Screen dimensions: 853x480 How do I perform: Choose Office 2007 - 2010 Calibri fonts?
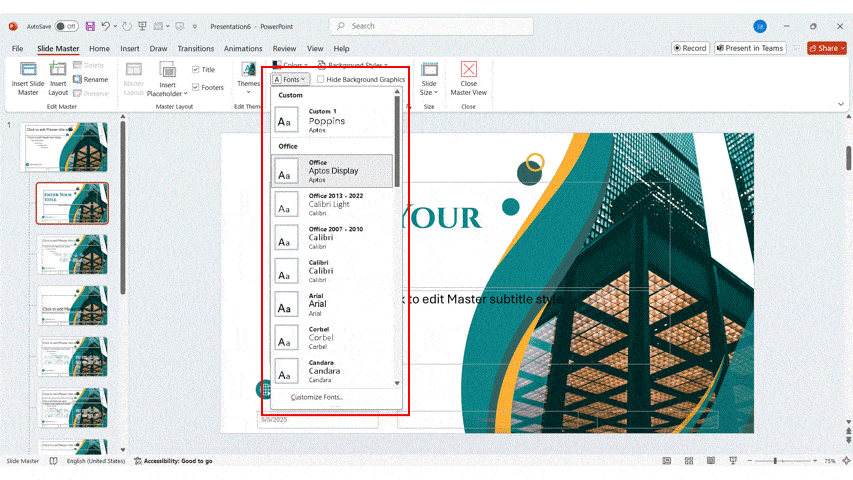(332, 237)
